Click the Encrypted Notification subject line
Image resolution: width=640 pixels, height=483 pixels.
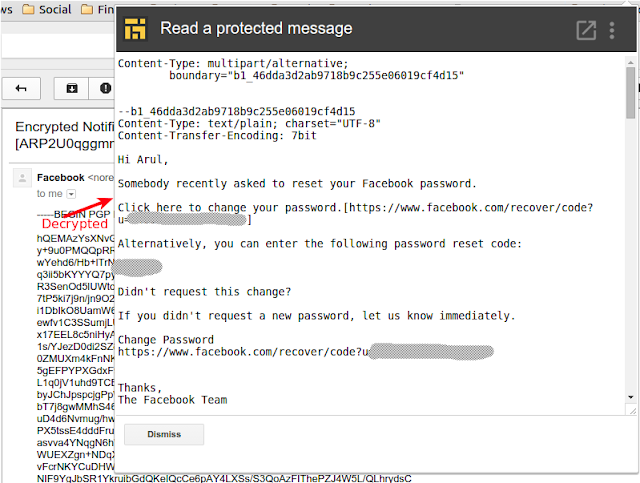click(x=64, y=135)
